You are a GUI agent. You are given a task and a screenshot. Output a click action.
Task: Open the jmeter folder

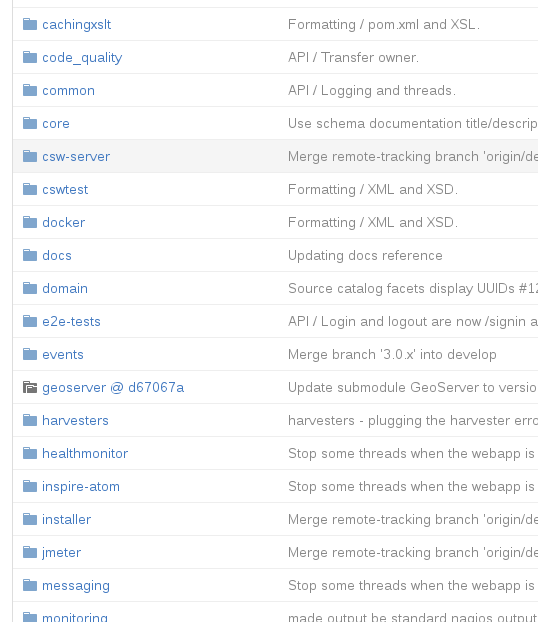point(61,552)
